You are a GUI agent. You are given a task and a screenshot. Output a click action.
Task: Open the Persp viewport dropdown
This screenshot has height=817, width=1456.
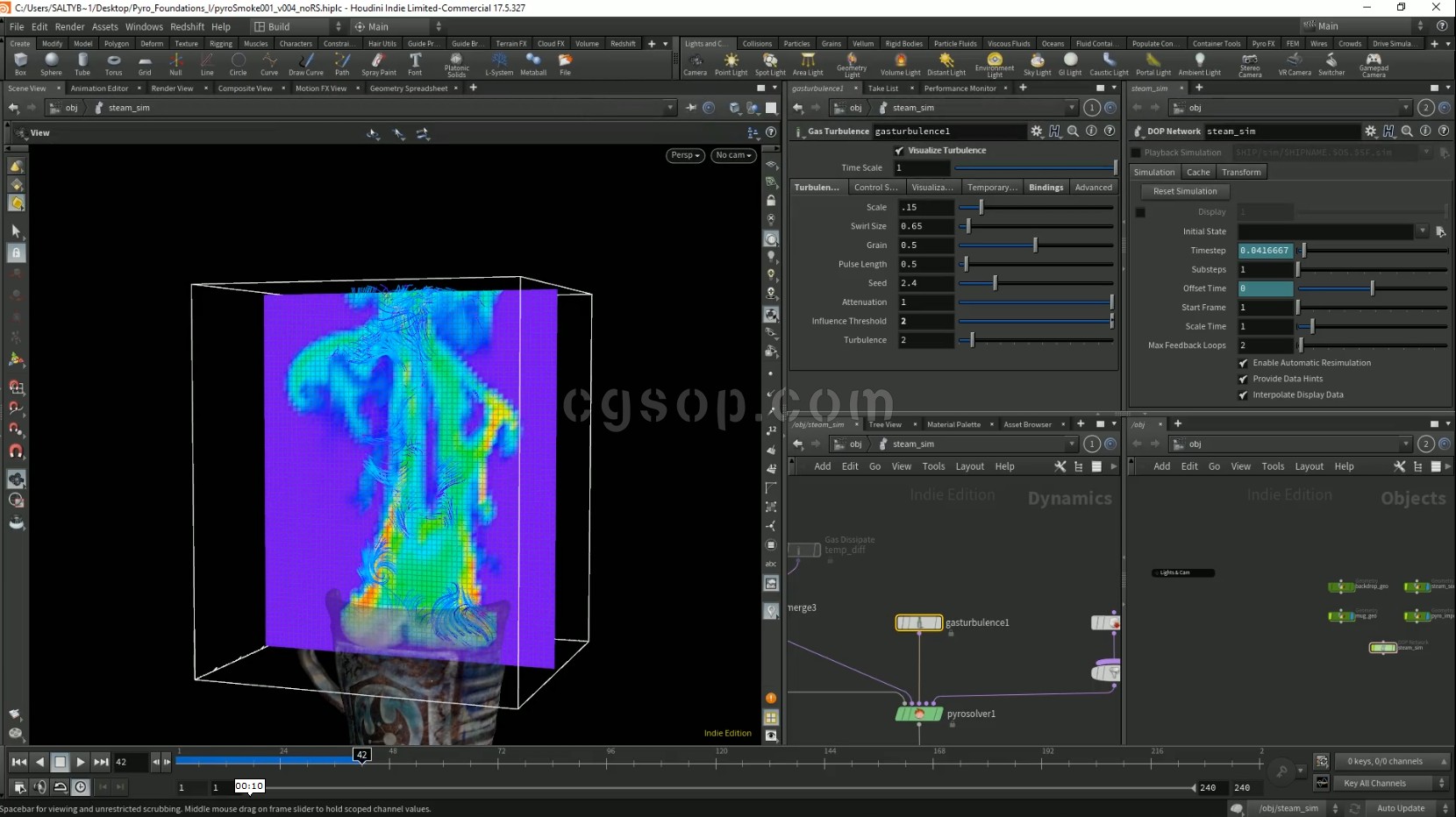tap(685, 155)
